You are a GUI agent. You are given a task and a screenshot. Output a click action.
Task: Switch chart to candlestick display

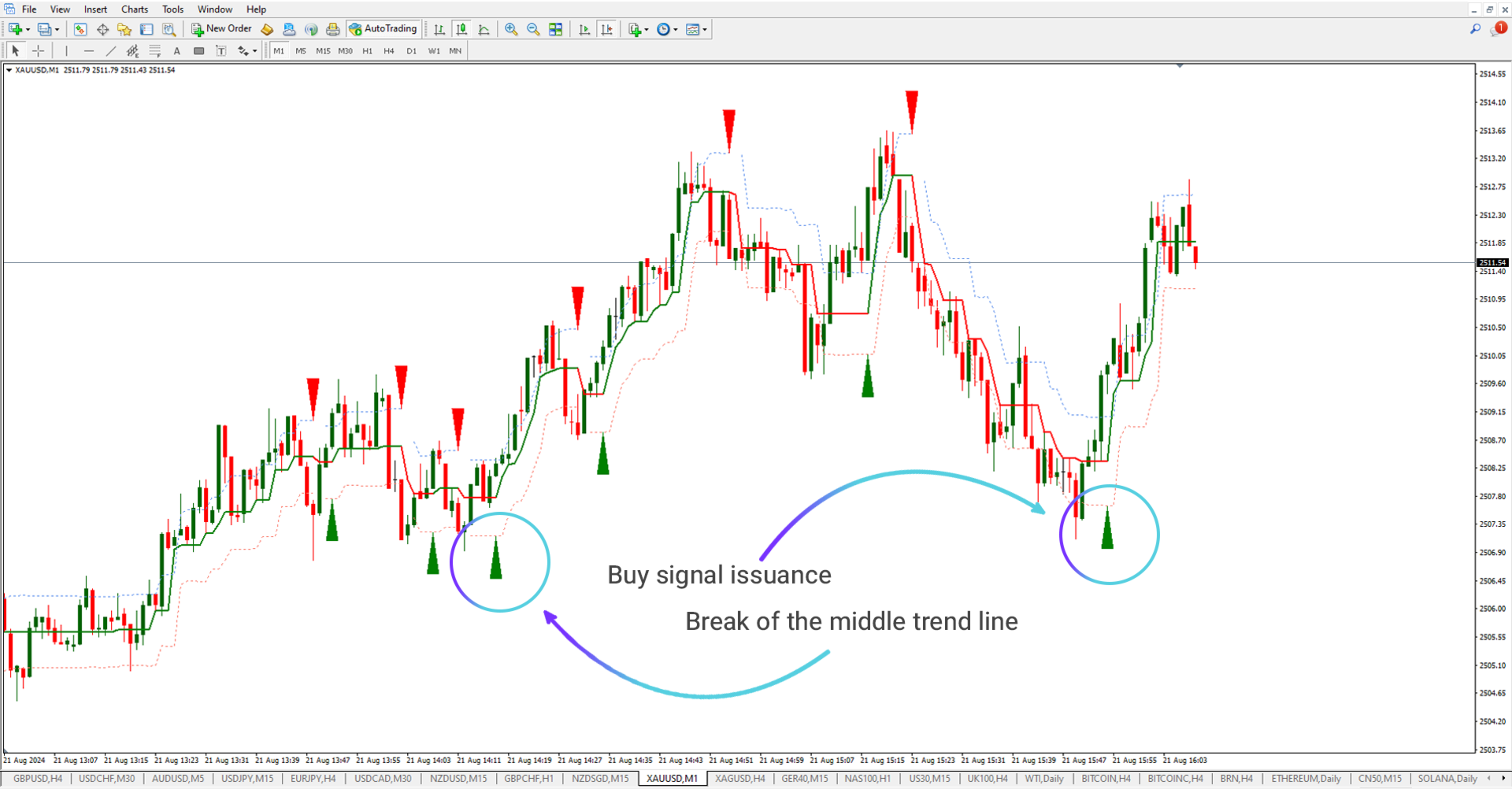[x=461, y=29]
